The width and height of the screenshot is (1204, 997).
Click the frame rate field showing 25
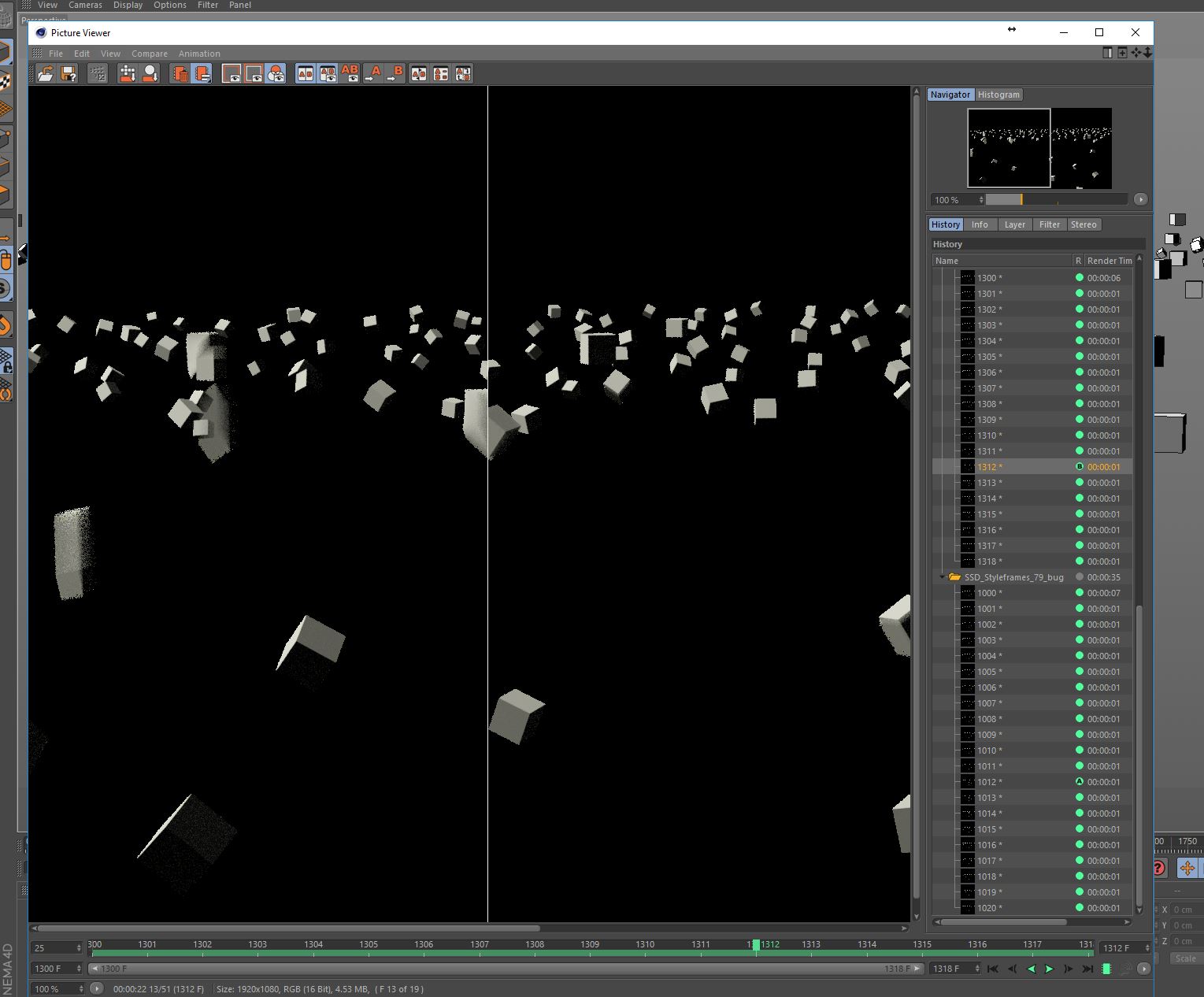(x=57, y=947)
